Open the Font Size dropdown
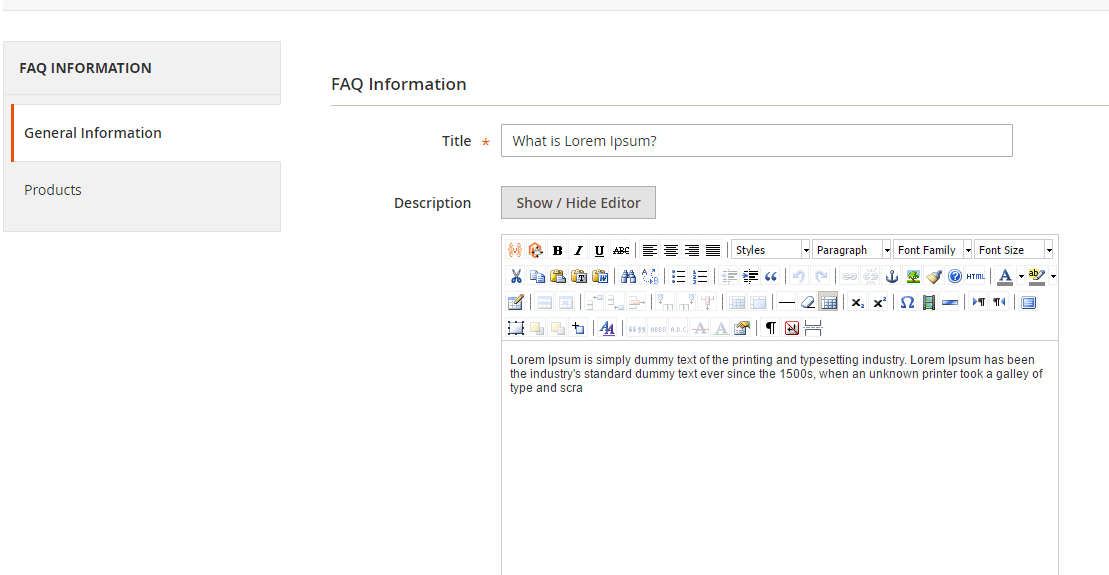The height and width of the screenshot is (575, 1109). click(1014, 250)
